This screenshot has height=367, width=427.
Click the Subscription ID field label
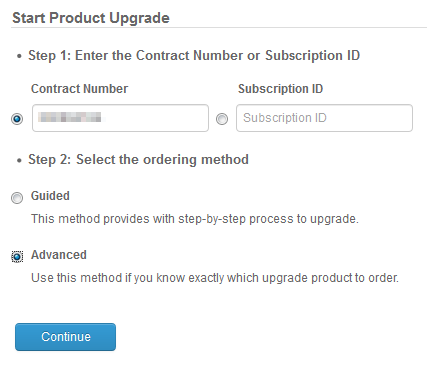click(x=280, y=89)
